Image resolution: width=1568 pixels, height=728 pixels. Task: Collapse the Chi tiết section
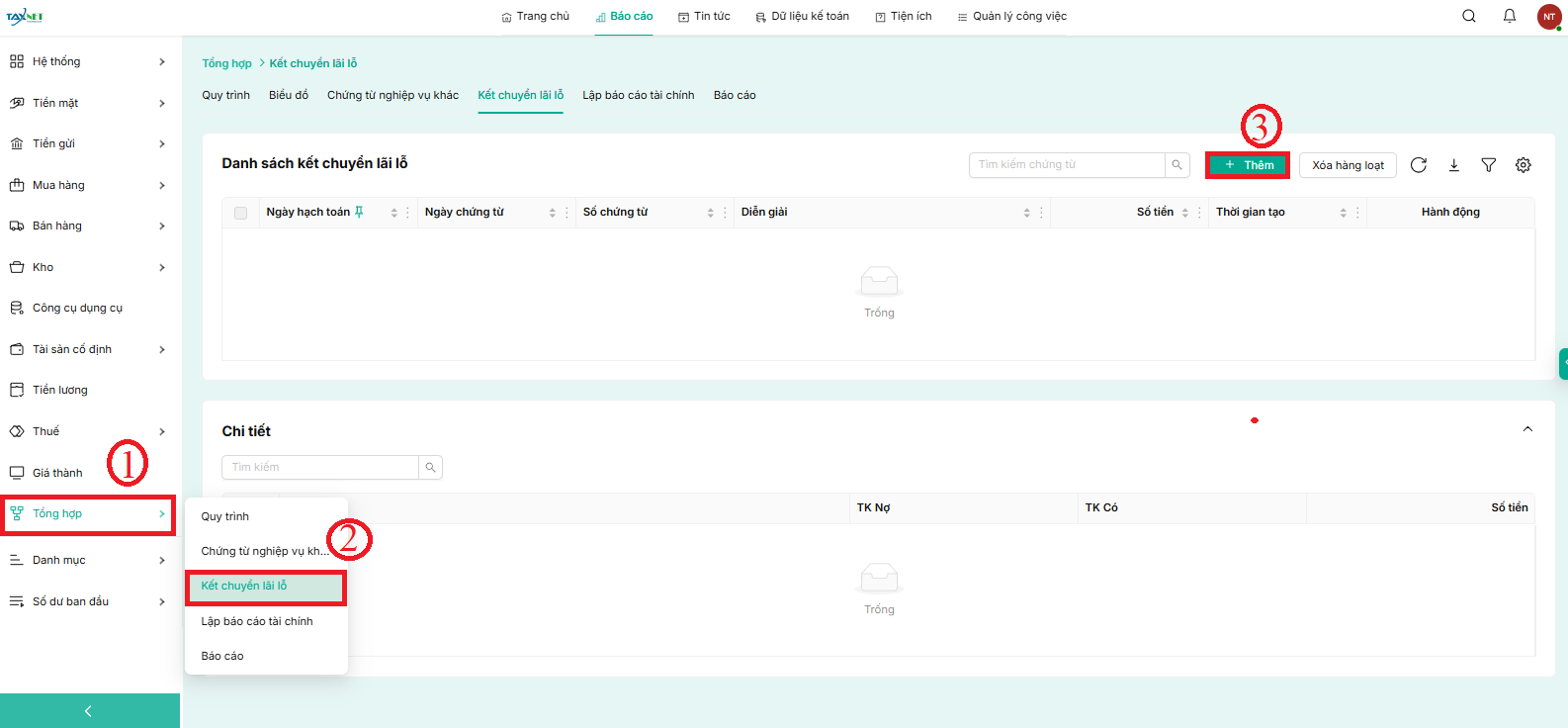(1526, 429)
